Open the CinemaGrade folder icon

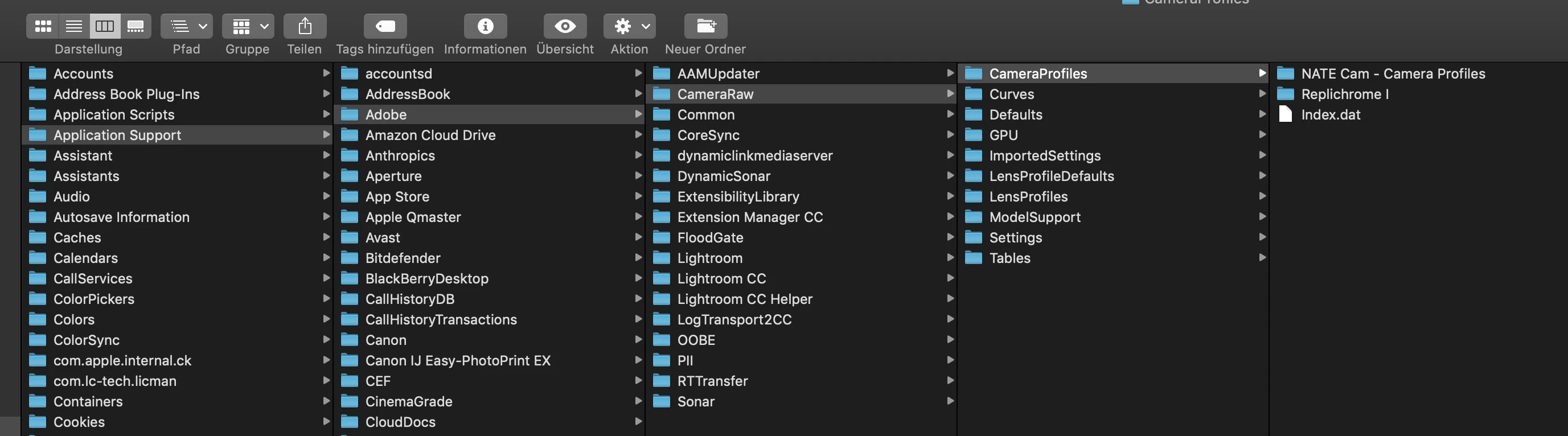click(x=350, y=401)
